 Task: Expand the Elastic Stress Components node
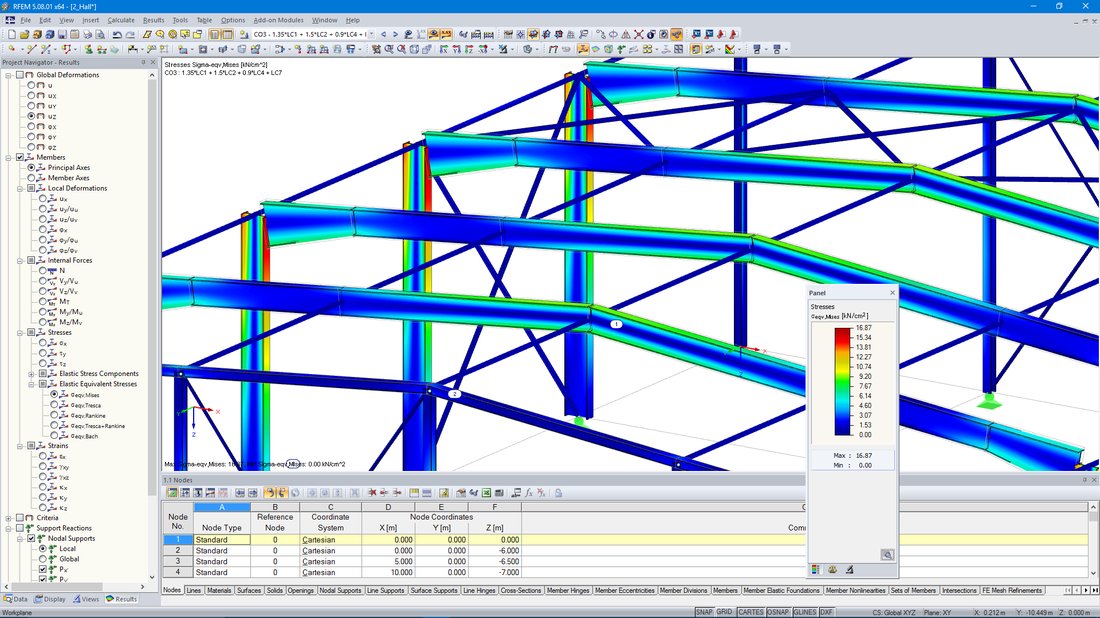pyautogui.click(x=32, y=374)
